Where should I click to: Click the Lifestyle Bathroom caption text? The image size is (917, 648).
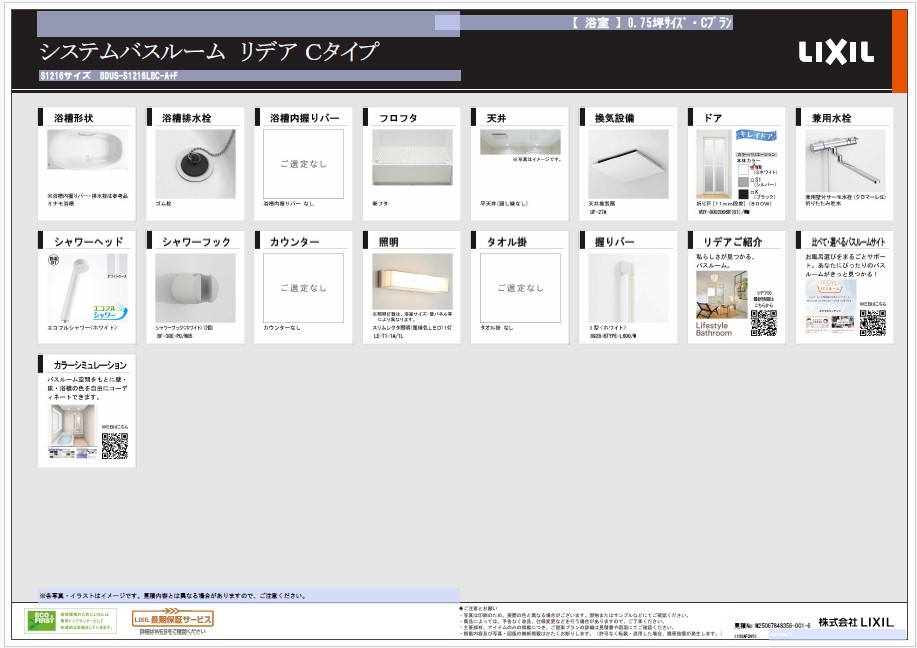(x=714, y=329)
